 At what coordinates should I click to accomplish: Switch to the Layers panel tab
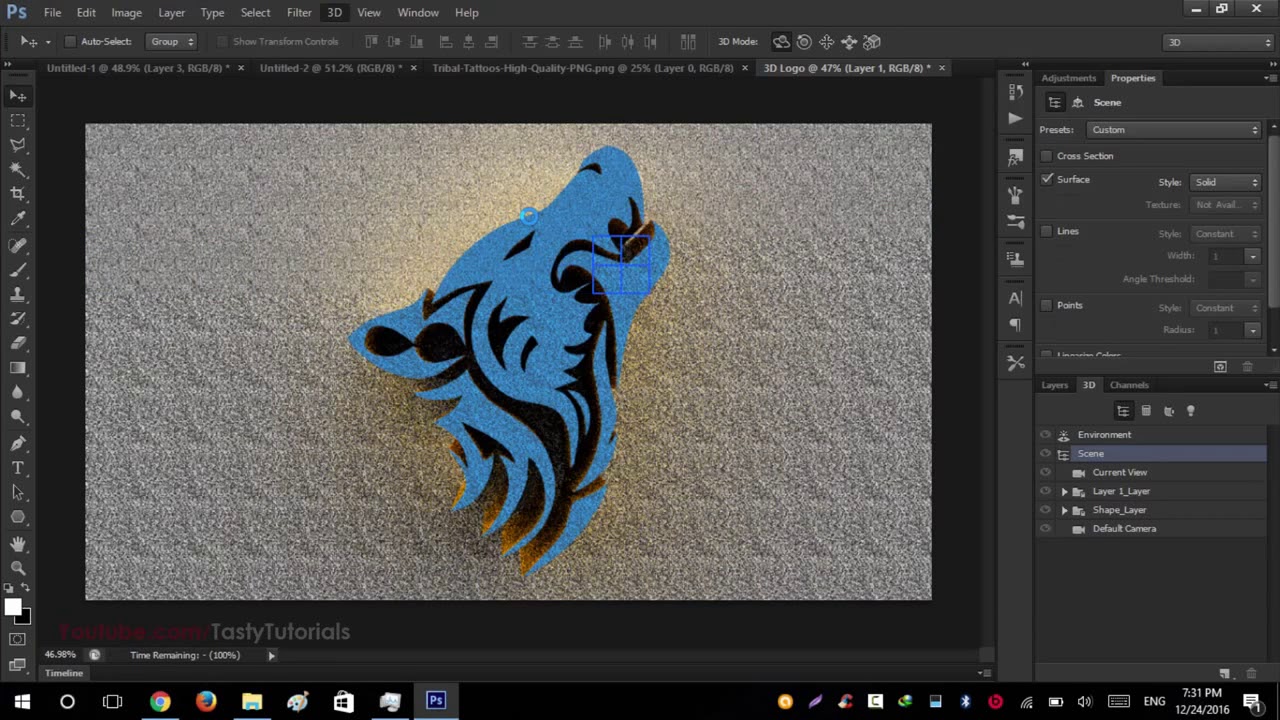(1055, 385)
